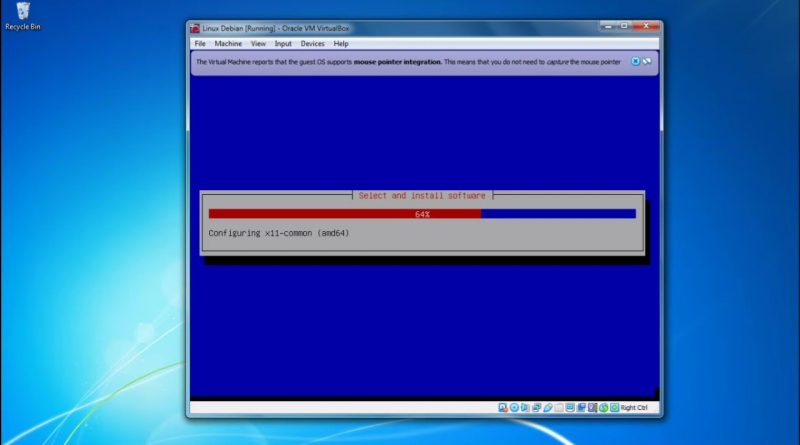
Task: Click the VirtualBox icon in the title bar
Action: tap(195, 29)
